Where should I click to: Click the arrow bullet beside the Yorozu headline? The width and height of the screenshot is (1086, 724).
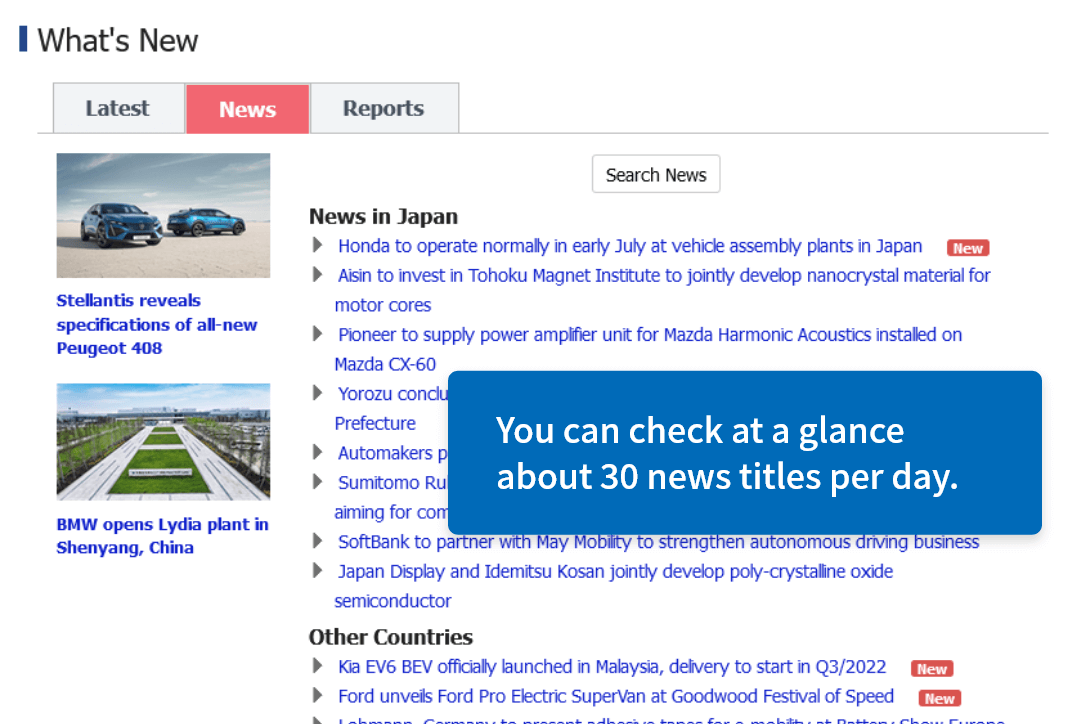click(317, 393)
